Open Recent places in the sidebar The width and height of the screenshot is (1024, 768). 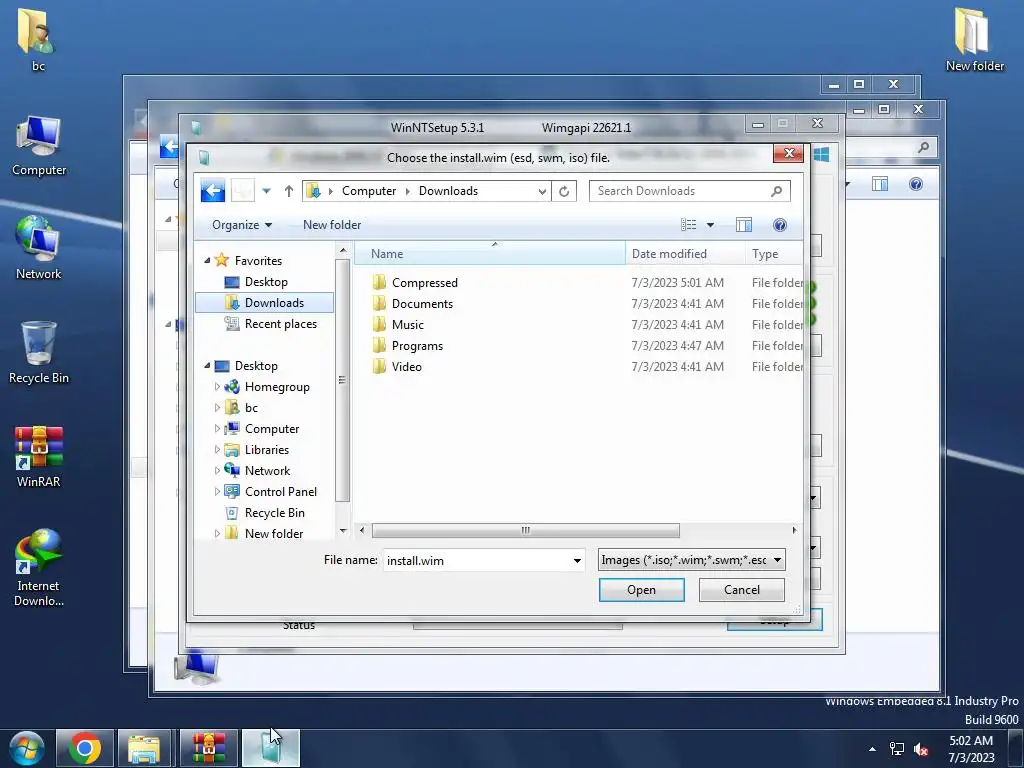(281, 323)
